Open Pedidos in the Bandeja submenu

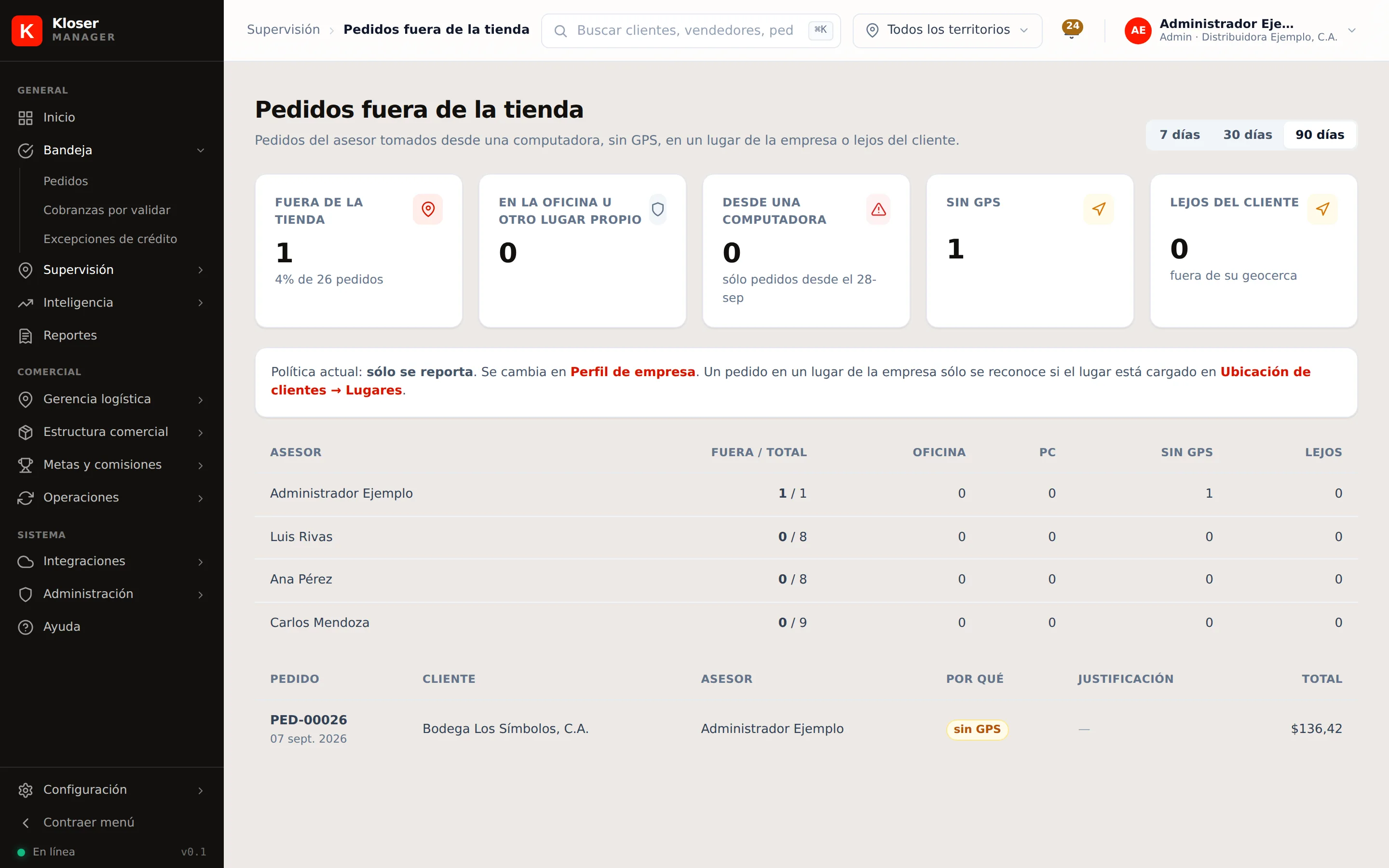(66, 181)
